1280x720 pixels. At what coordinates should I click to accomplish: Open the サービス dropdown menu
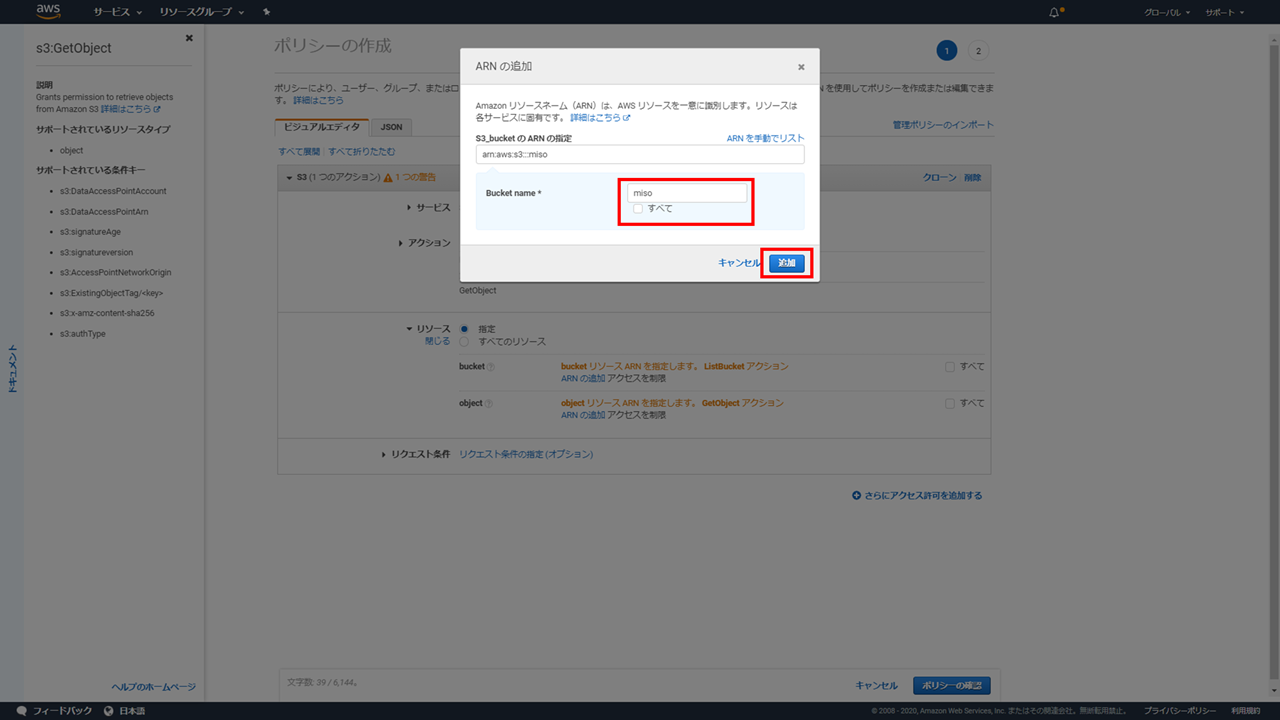tap(117, 12)
